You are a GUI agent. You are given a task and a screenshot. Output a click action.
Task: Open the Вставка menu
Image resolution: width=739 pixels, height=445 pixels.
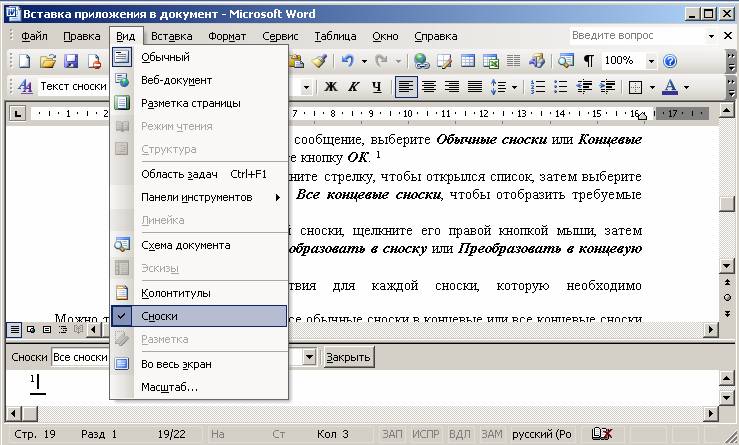tap(172, 36)
